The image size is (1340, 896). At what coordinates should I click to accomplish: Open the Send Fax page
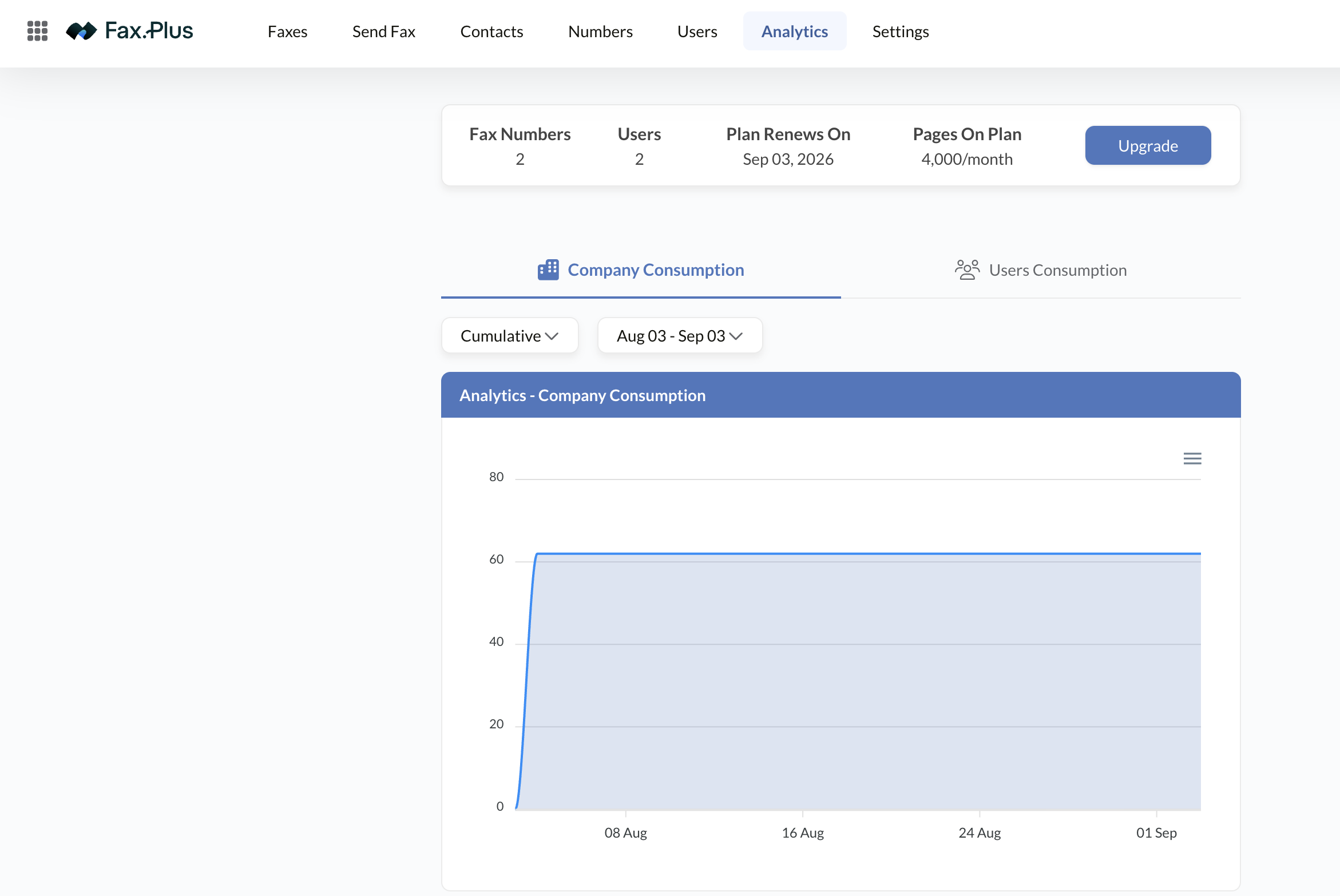tap(384, 31)
